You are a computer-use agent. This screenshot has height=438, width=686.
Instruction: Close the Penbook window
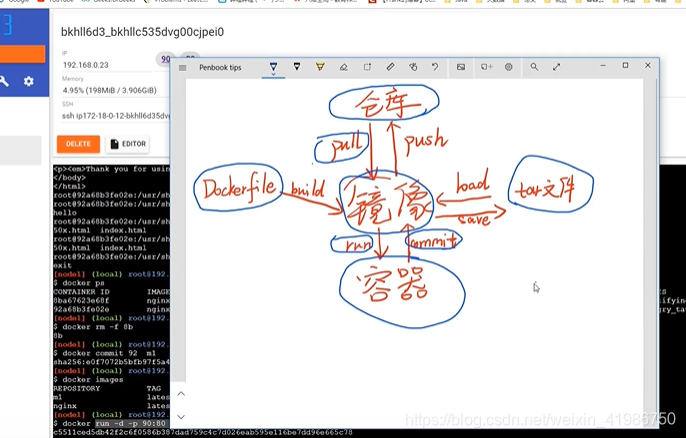click(x=648, y=65)
